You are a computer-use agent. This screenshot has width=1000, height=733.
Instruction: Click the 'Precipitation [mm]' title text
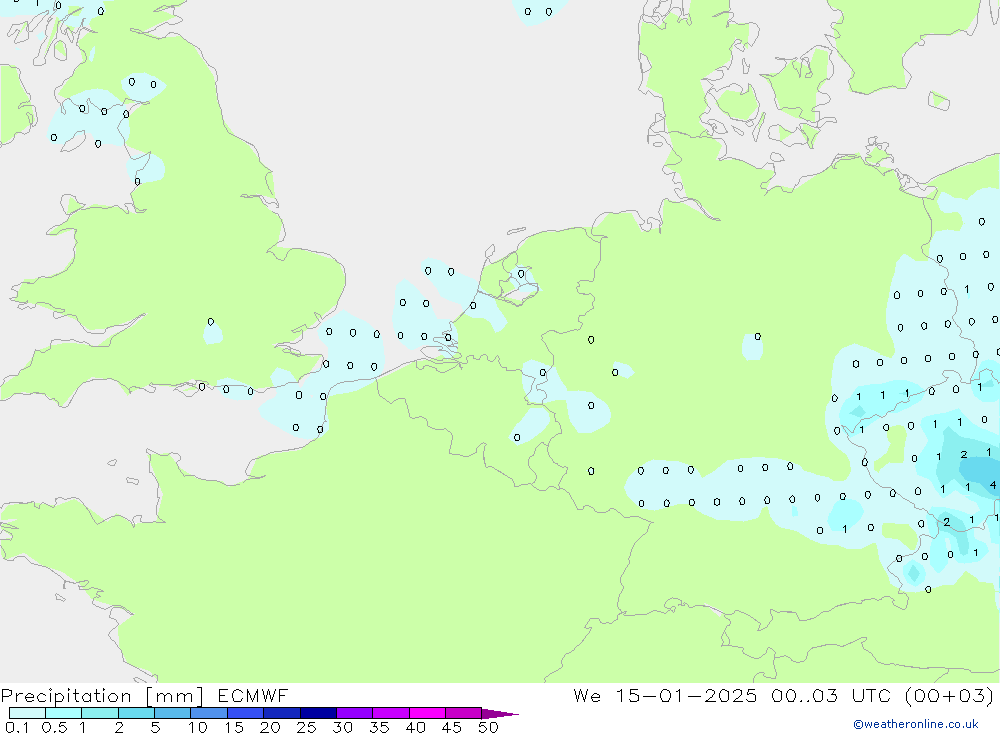[x=102, y=696]
